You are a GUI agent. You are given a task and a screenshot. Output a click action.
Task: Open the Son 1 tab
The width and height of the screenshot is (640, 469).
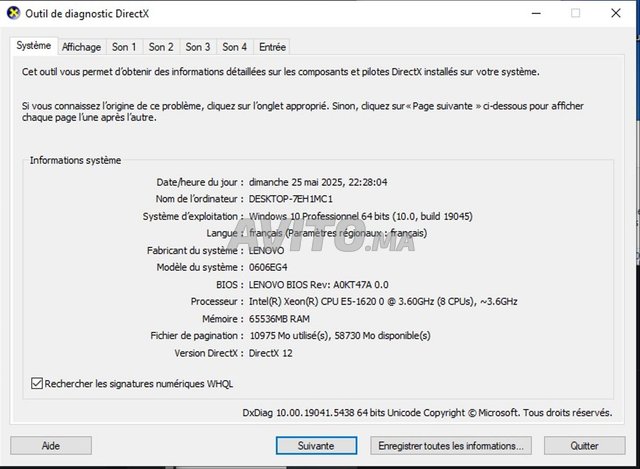[124, 47]
